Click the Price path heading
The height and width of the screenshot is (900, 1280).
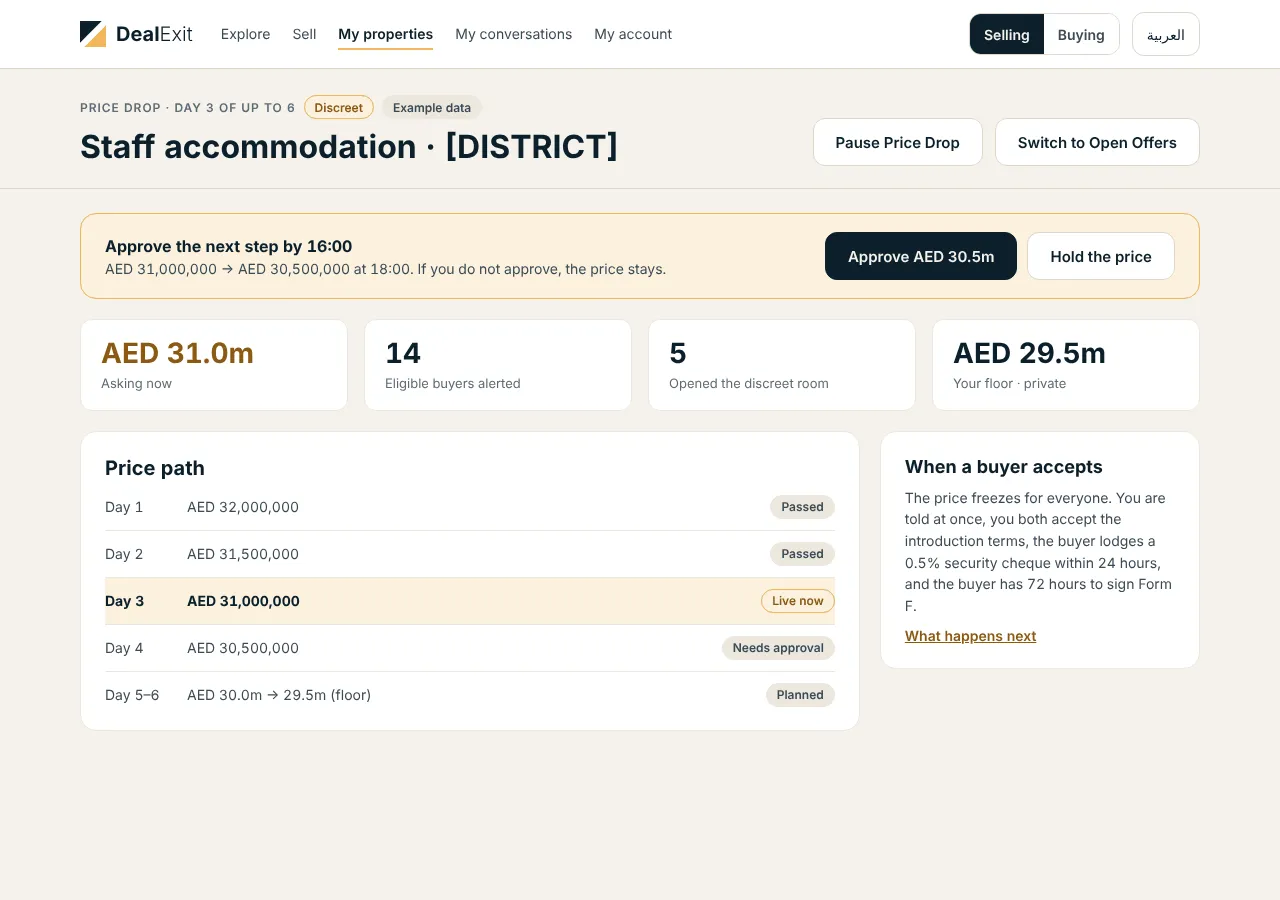click(155, 468)
